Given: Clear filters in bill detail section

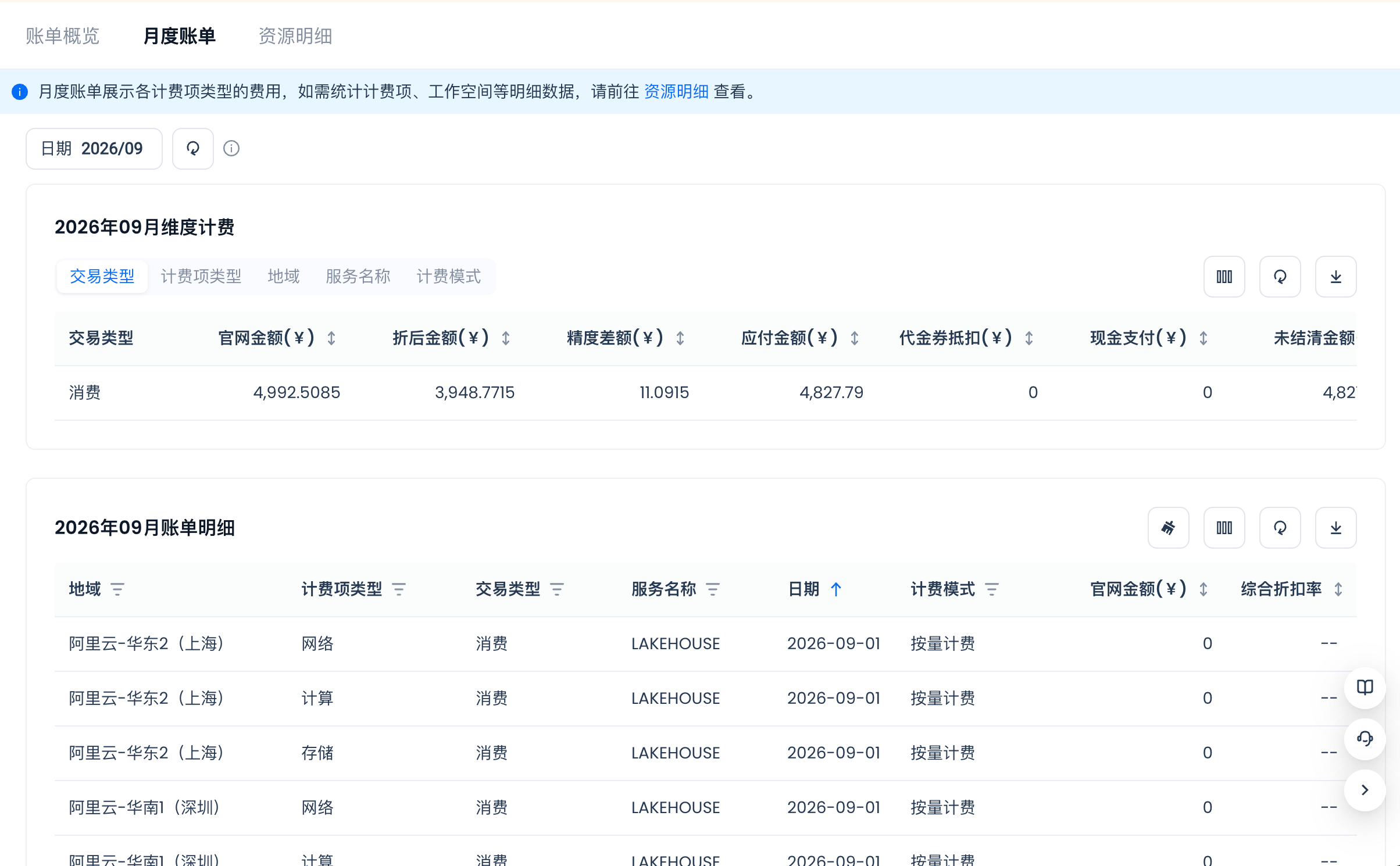Looking at the screenshot, I should pyautogui.click(x=1169, y=528).
